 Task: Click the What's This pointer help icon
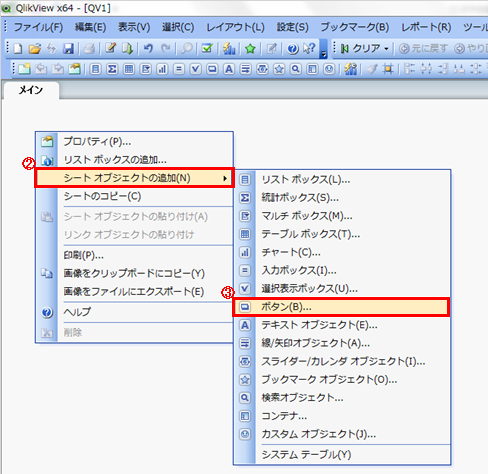point(309,49)
